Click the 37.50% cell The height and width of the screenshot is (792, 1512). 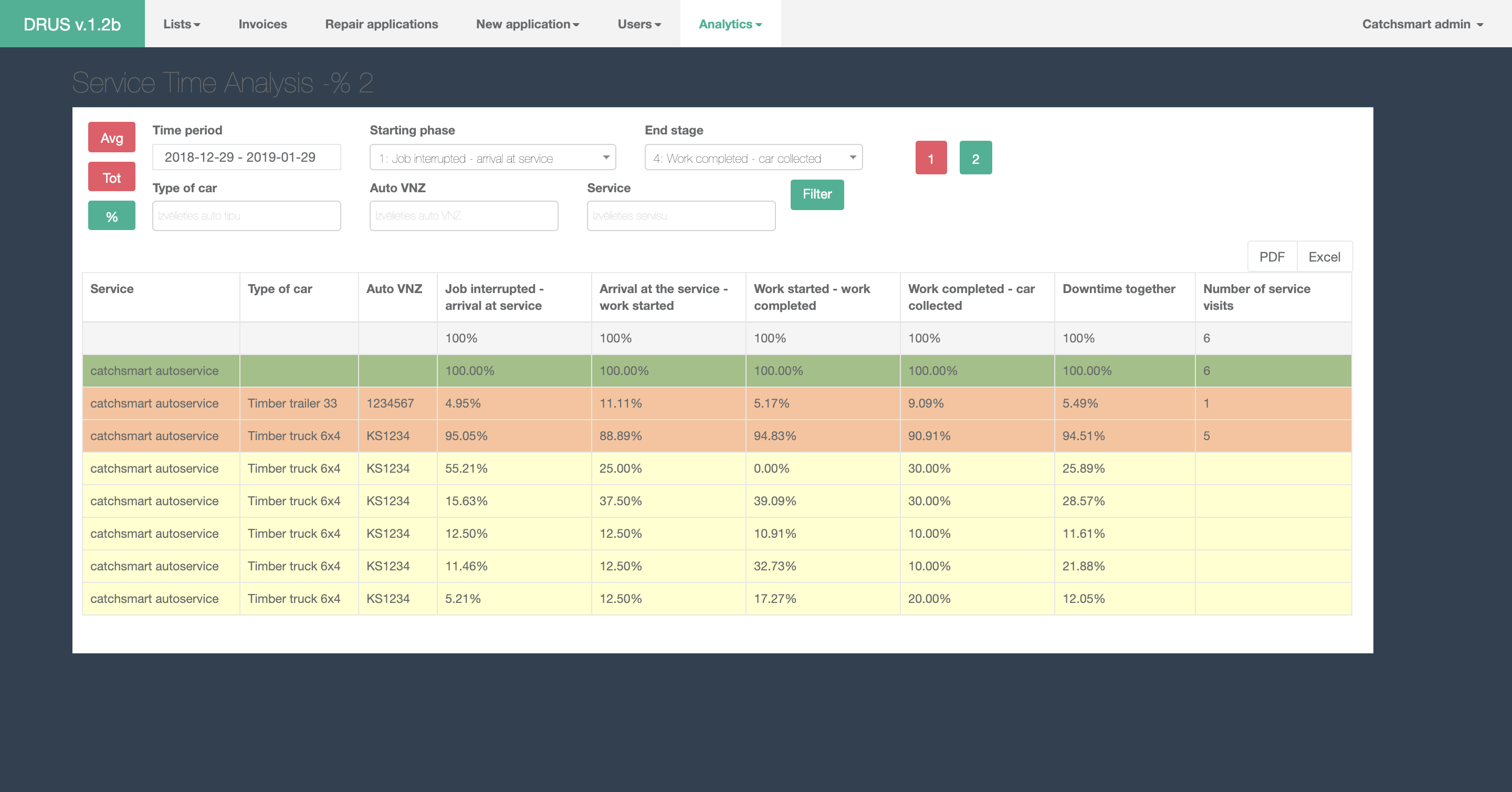pyautogui.click(x=668, y=501)
